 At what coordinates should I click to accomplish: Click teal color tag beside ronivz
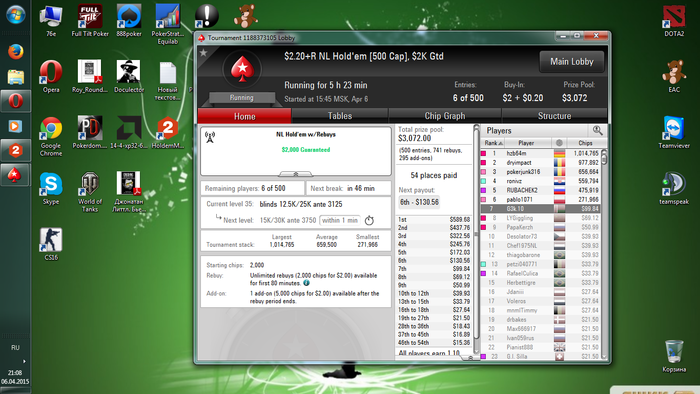click(483, 181)
